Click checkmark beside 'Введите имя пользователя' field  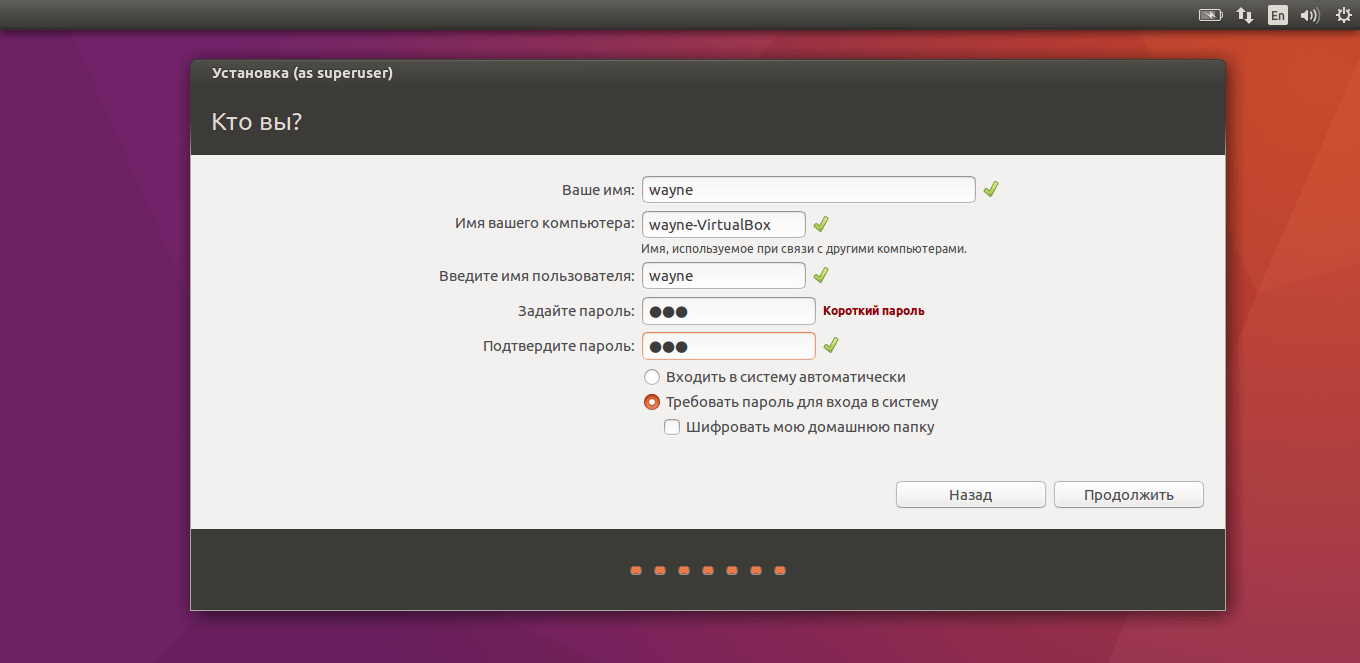pos(820,275)
